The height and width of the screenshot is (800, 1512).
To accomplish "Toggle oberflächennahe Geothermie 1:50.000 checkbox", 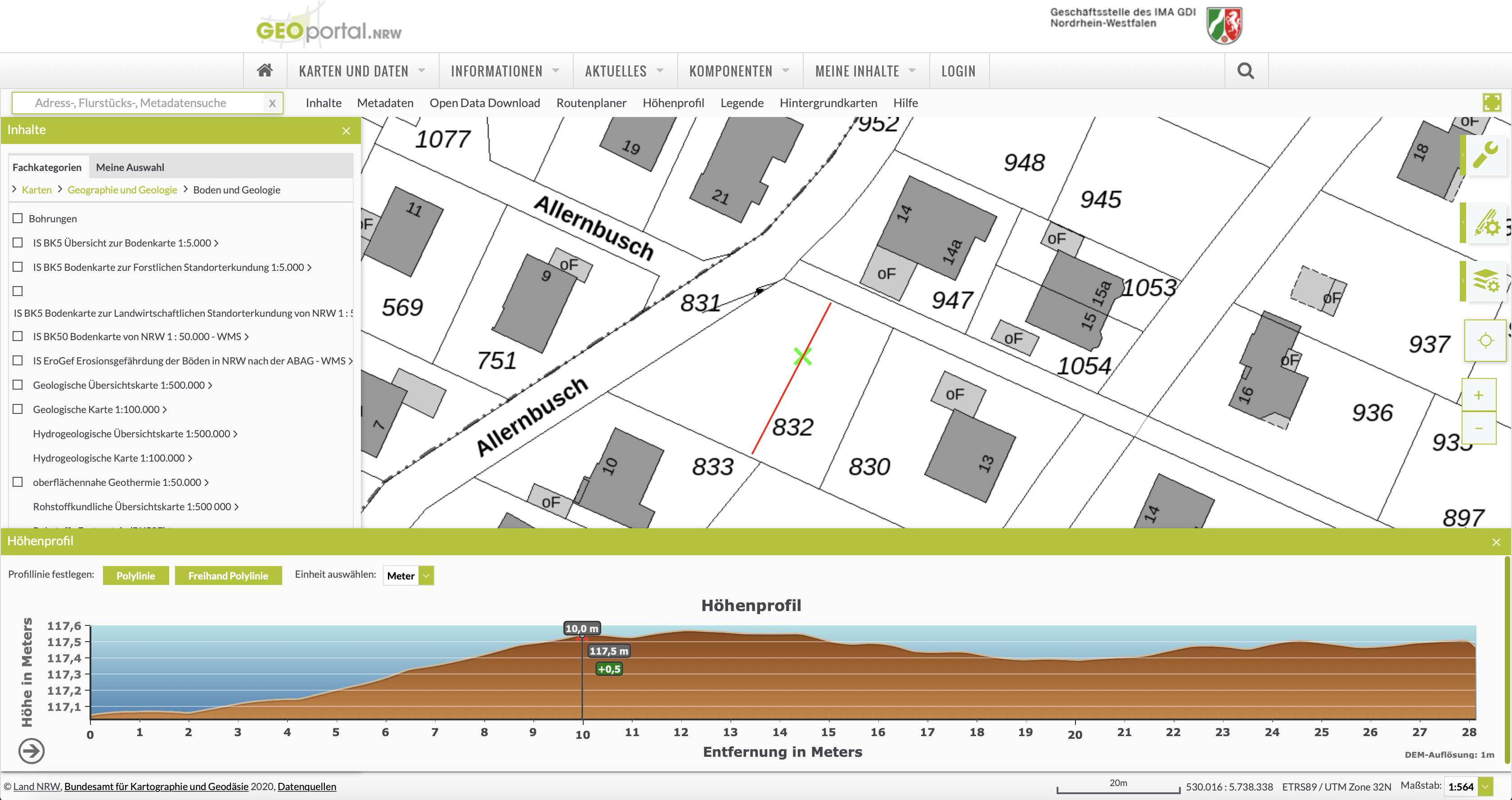I will (x=18, y=482).
